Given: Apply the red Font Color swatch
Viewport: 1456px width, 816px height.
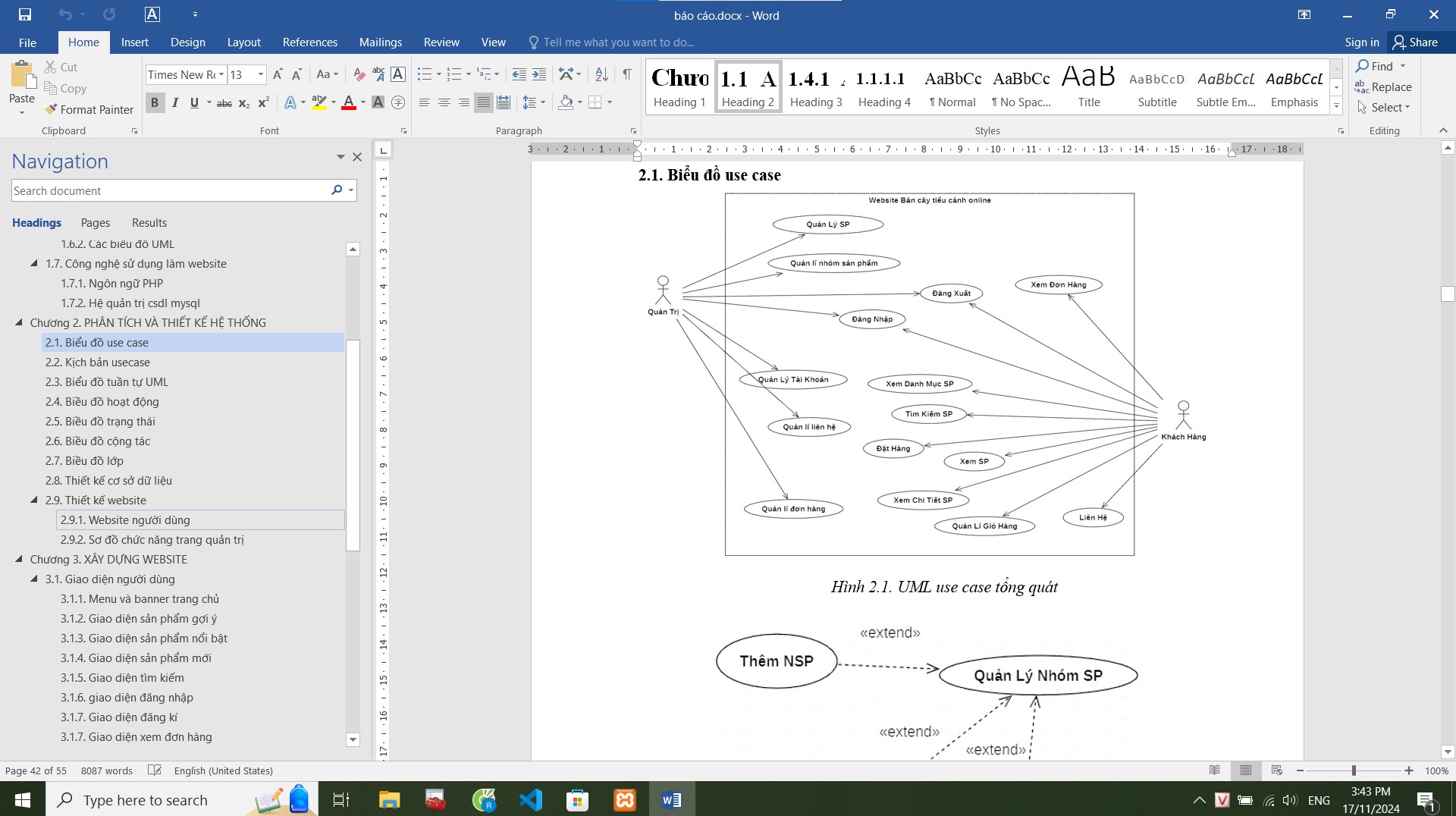Looking at the screenshot, I should 349,102.
